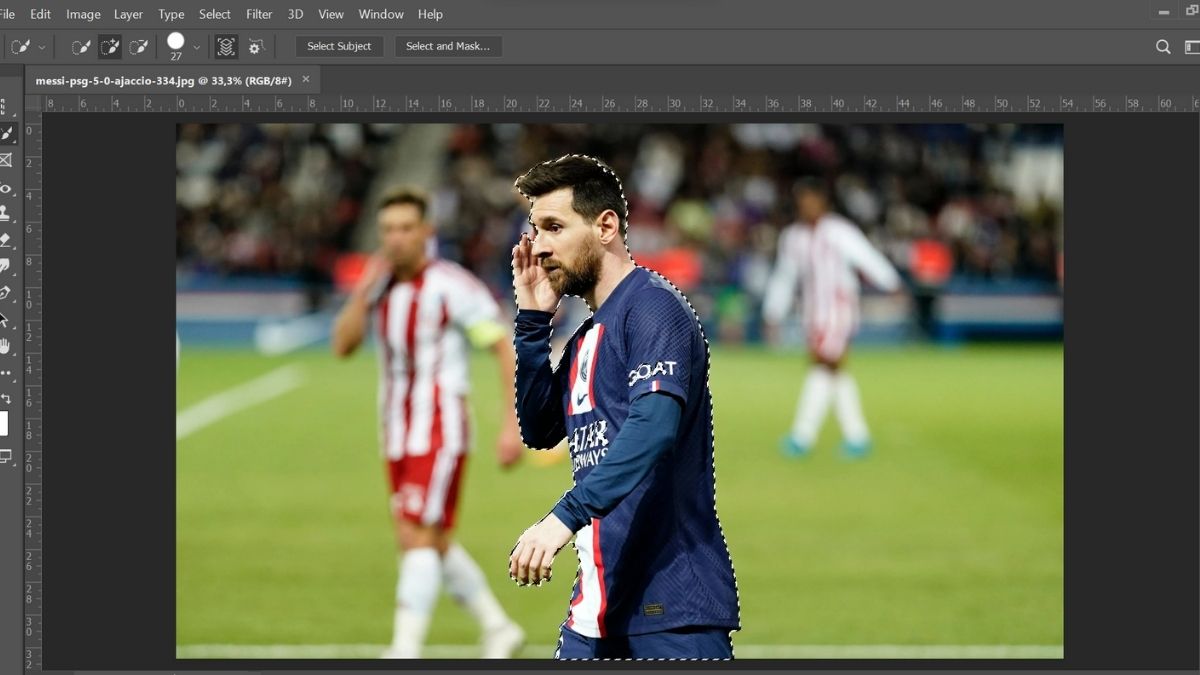This screenshot has height=675, width=1200.
Task: Close the messi-psg-5-0-ajaccio-334.jpg tab
Action: 306,79
